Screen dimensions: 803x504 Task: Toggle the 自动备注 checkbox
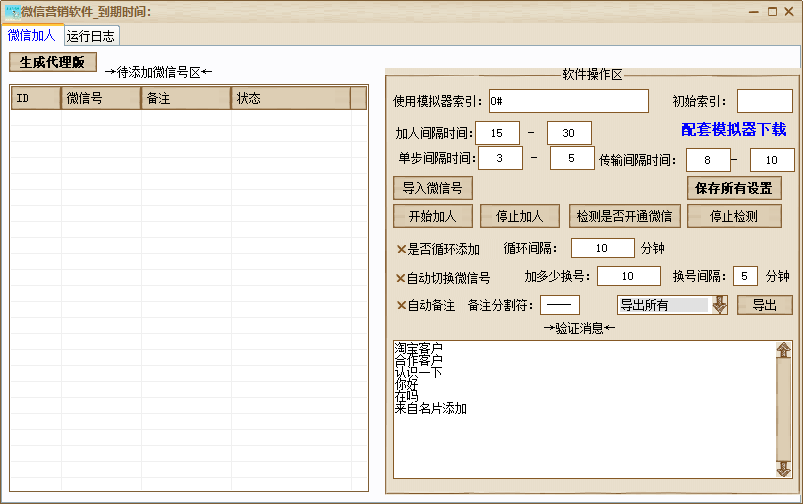(402, 305)
